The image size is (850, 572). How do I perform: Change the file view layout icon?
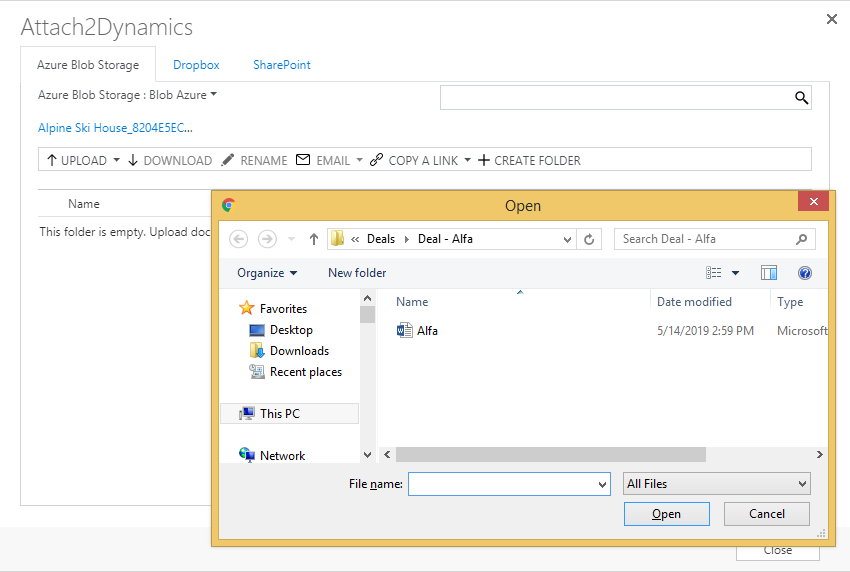pos(713,273)
